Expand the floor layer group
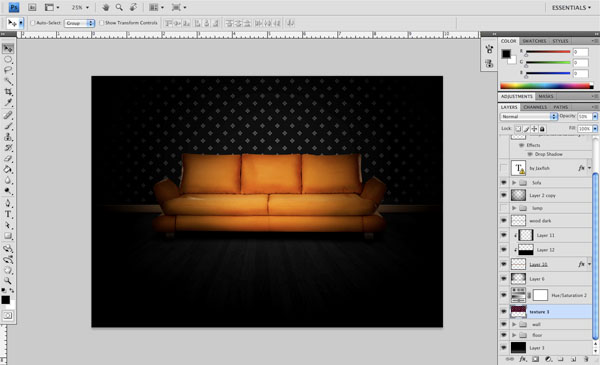This screenshot has width=600, height=365. point(514,335)
